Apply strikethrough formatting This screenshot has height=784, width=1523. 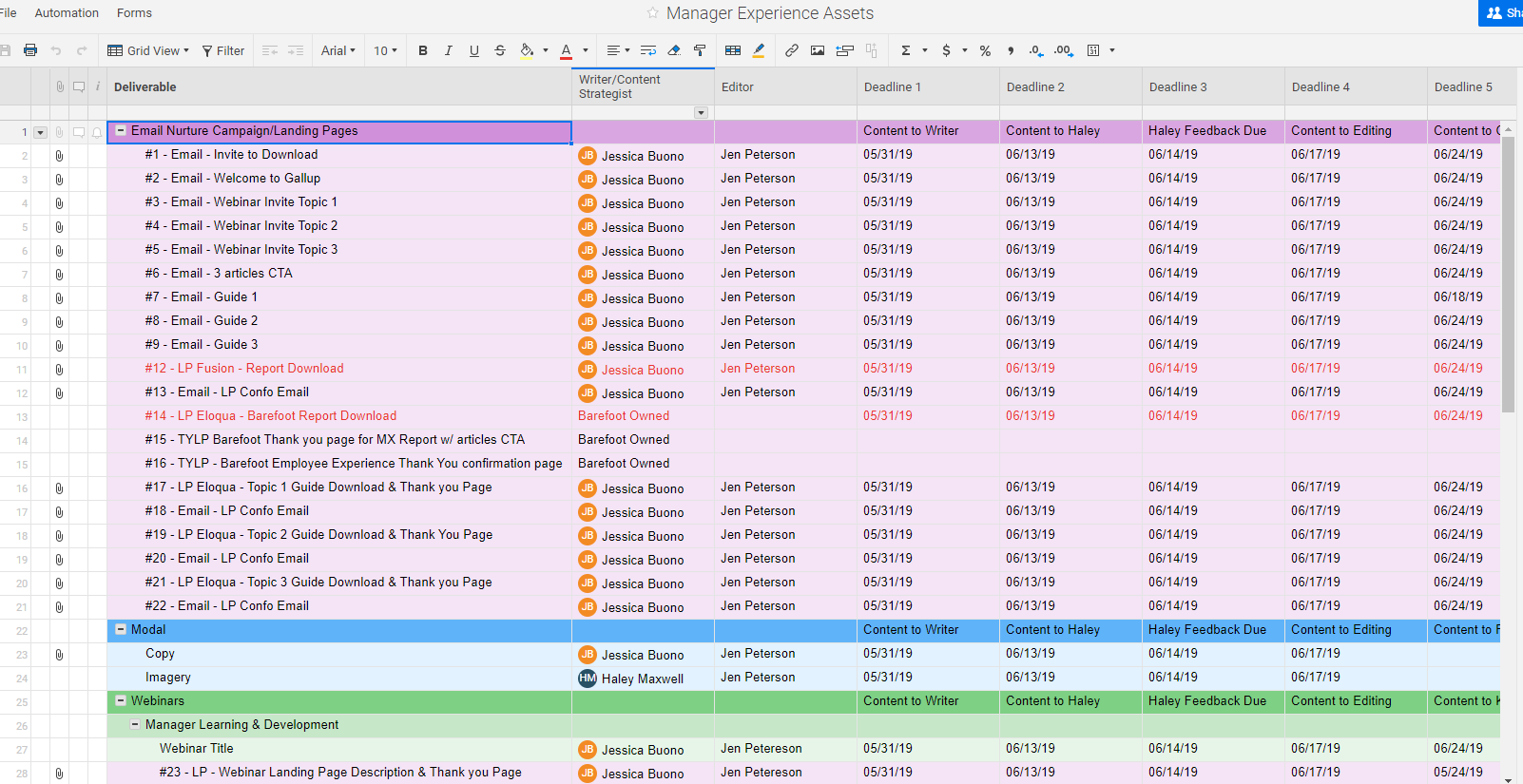pyautogui.click(x=500, y=50)
